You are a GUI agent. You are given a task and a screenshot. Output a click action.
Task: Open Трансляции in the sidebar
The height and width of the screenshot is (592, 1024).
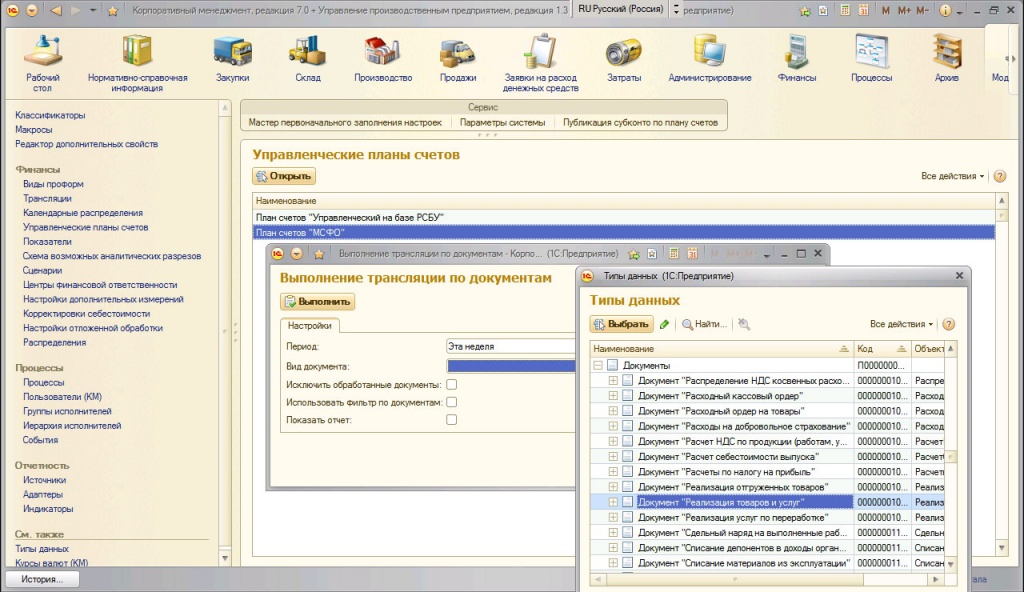click(x=47, y=199)
